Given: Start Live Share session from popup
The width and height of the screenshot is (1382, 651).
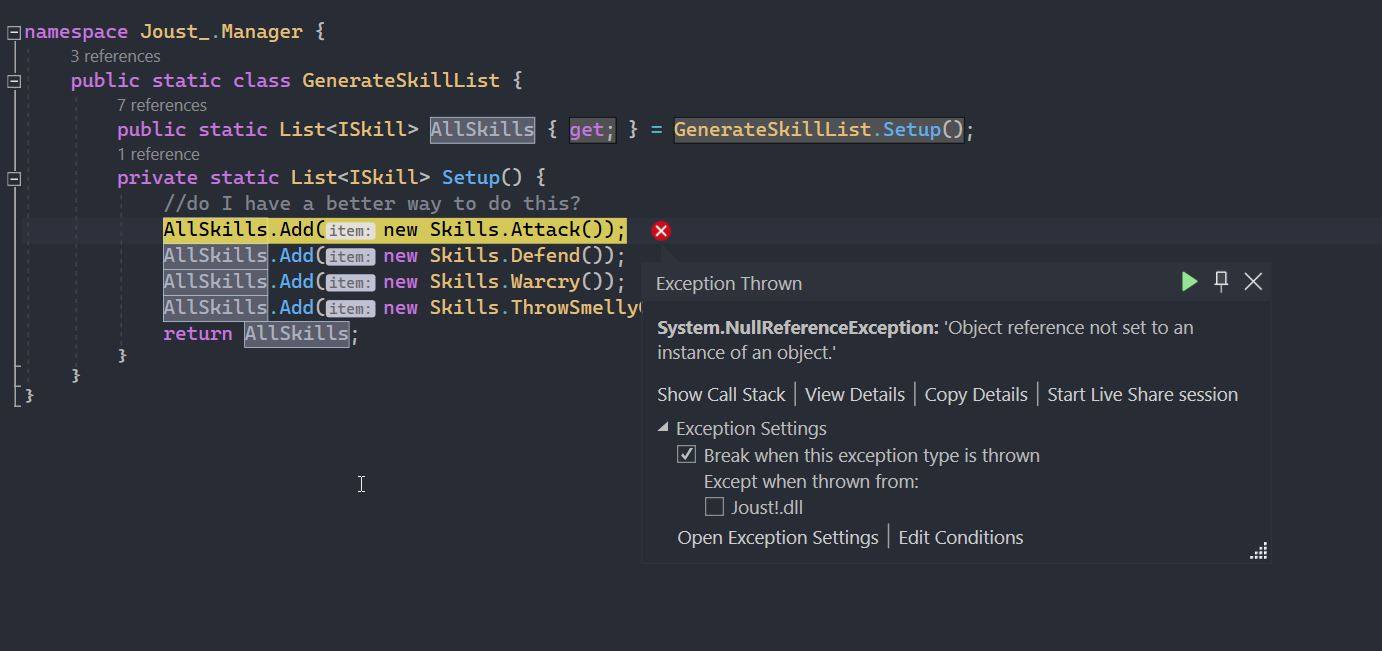Looking at the screenshot, I should click(x=1142, y=395).
